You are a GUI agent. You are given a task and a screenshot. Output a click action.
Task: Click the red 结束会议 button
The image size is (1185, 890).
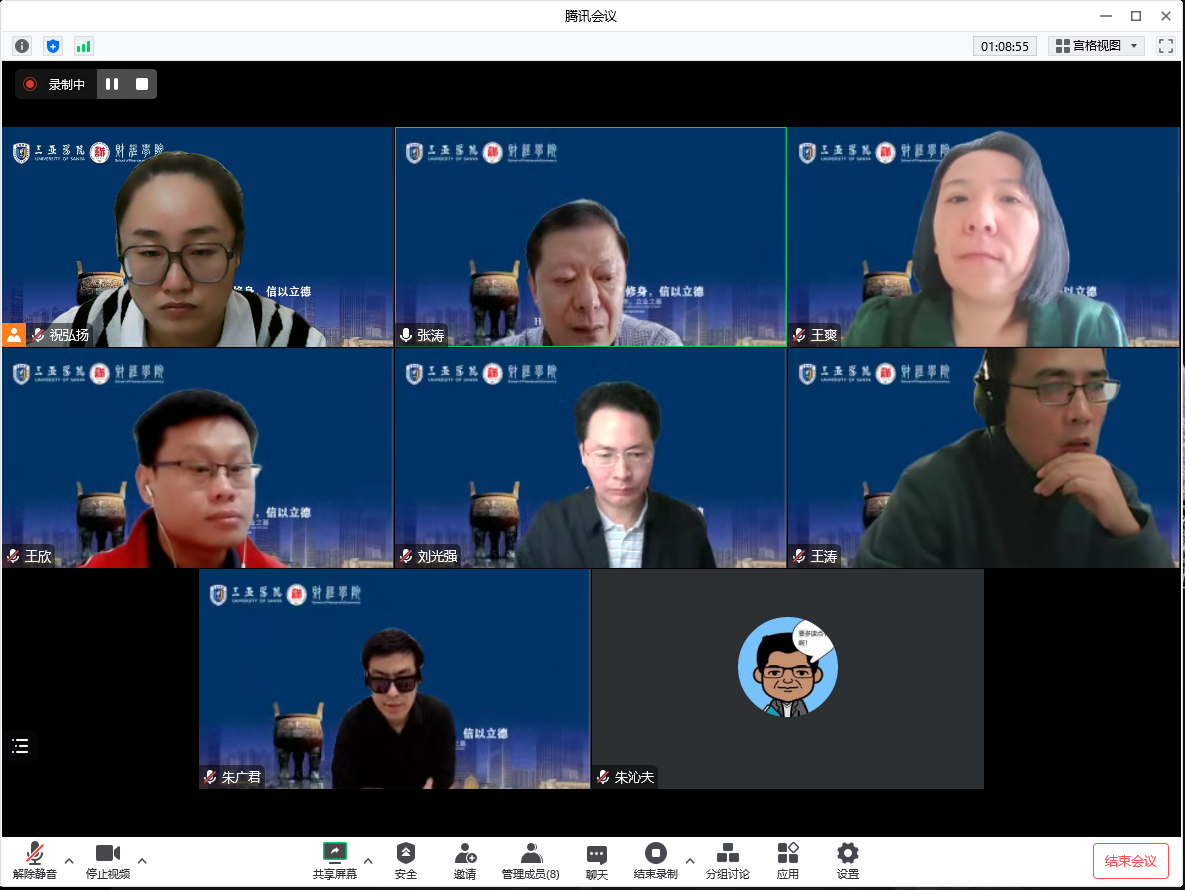[x=1130, y=861]
